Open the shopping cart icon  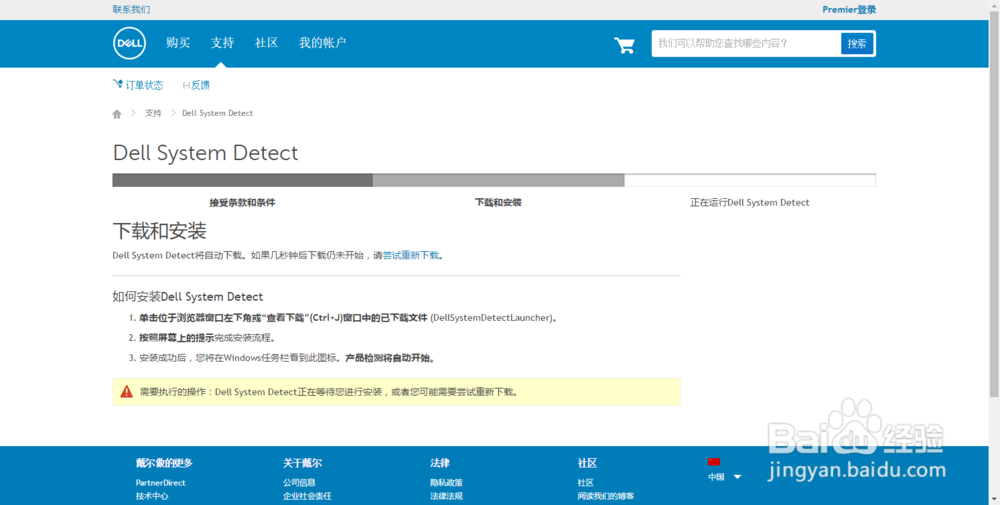tap(624, 45)
